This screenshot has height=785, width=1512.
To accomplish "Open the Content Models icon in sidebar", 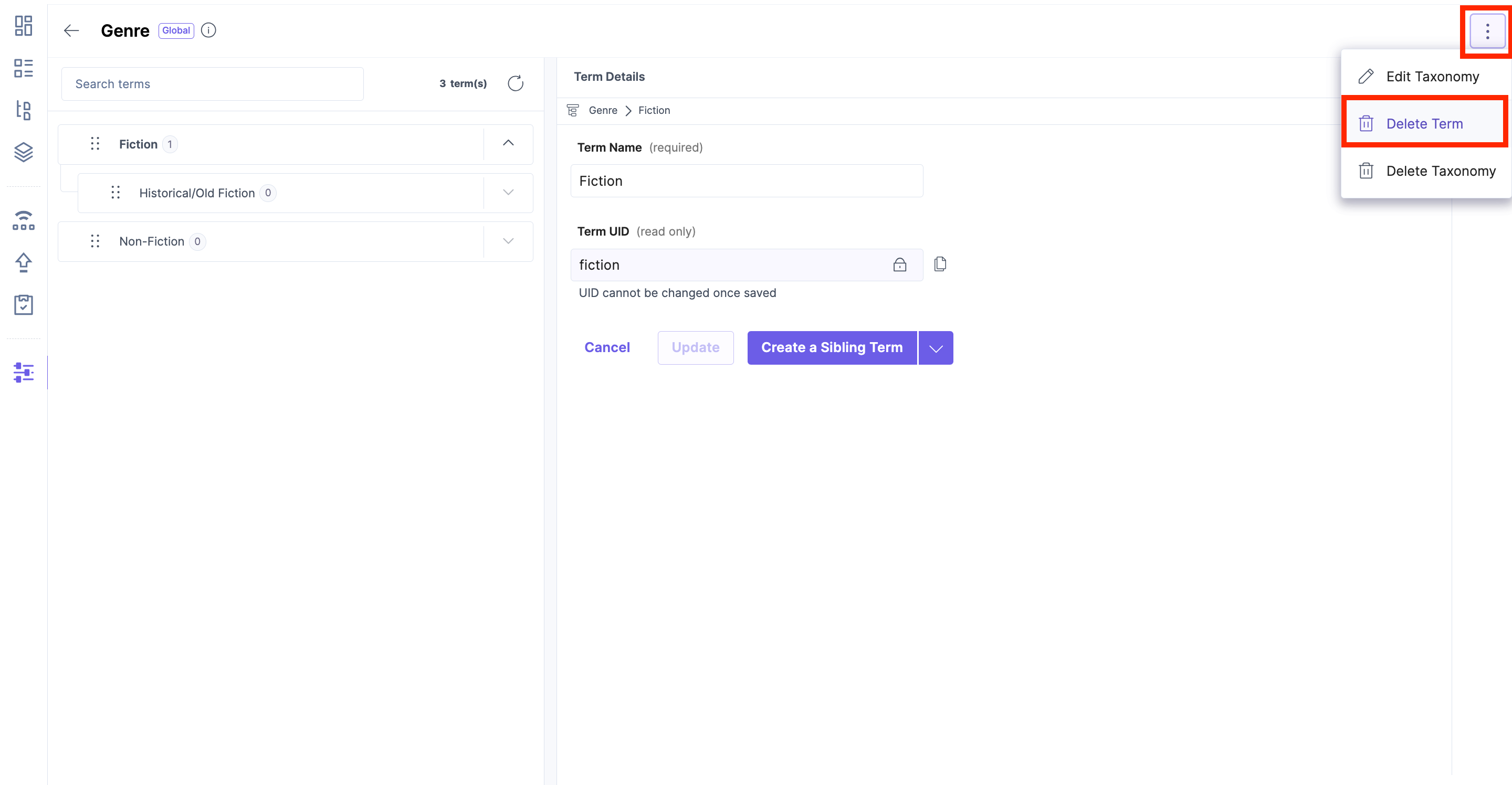I will [24, 110].
